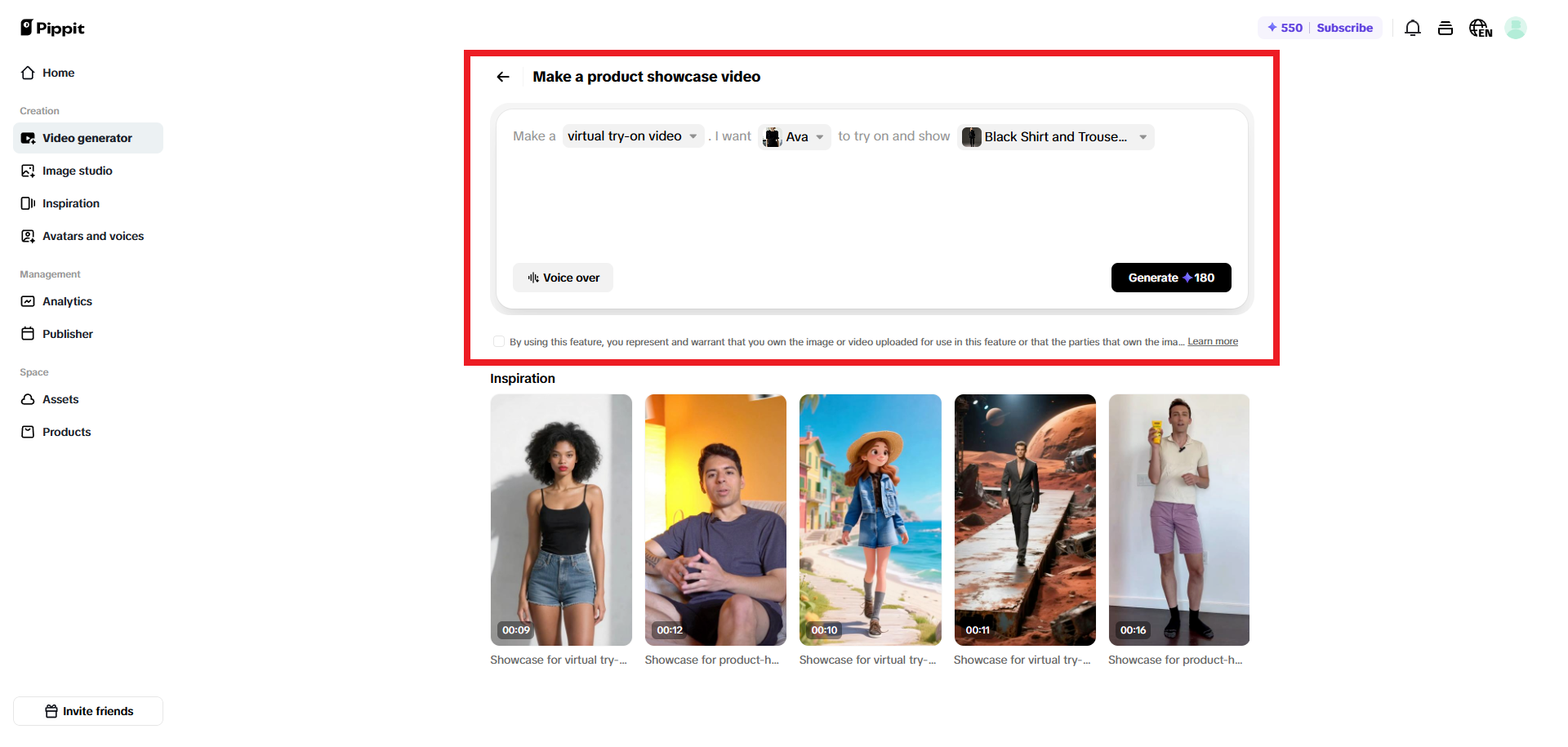Click the Voice over waveform icon
The width and height of the screenshot is (1568, 747).
tap(533, 278)
